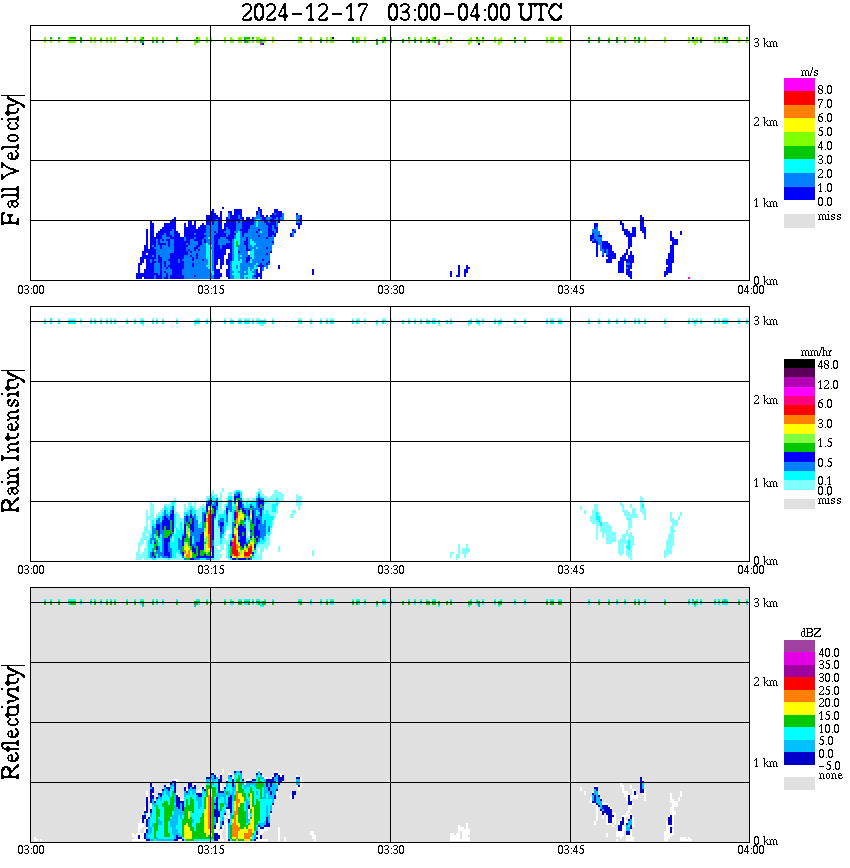Select the yellow swatch in the mm/hr legend
This screenshot has width=850, height=868.
point(799,429)
